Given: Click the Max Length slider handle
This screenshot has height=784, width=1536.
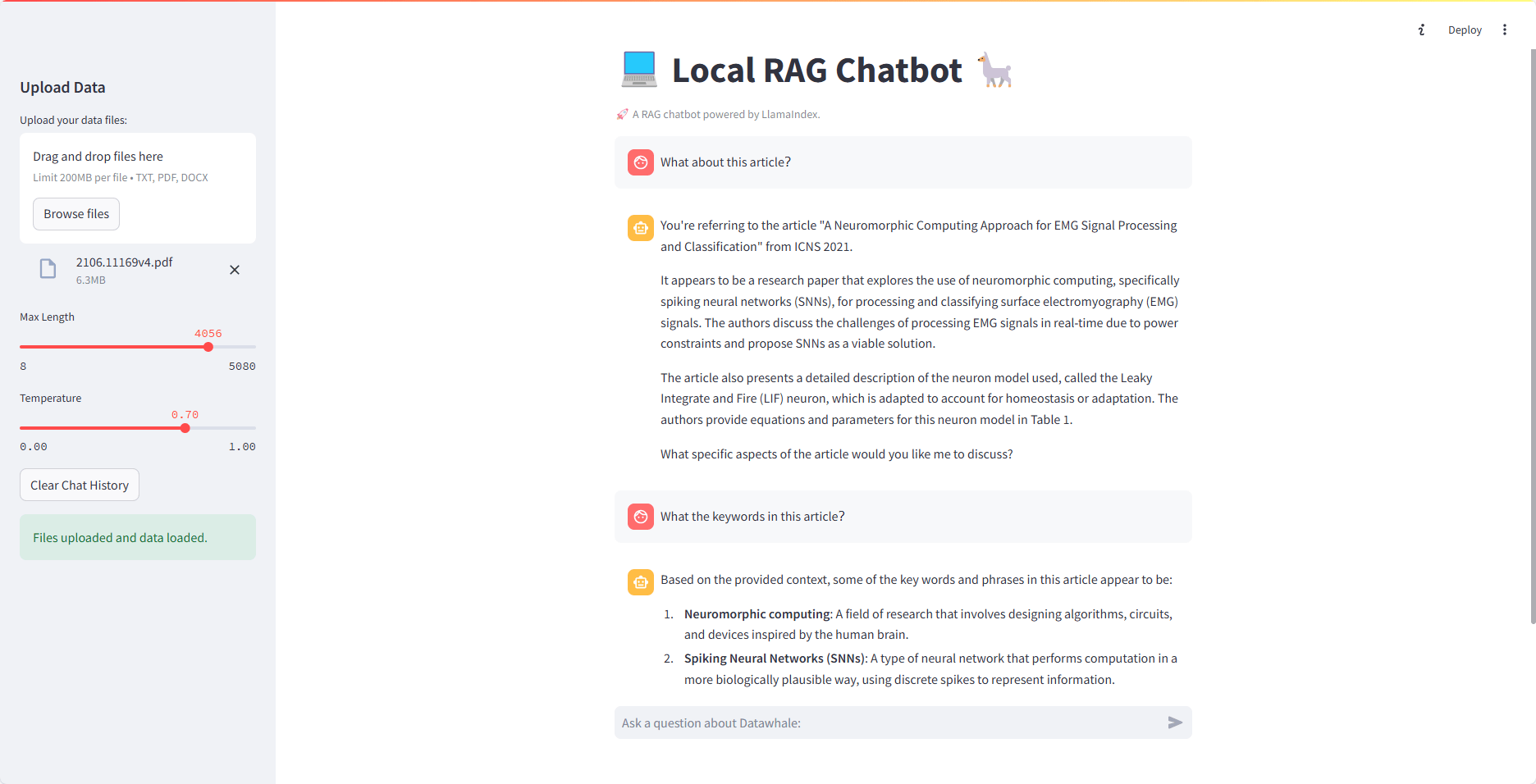Looking at the screenshot, I should tap(208, 347).
